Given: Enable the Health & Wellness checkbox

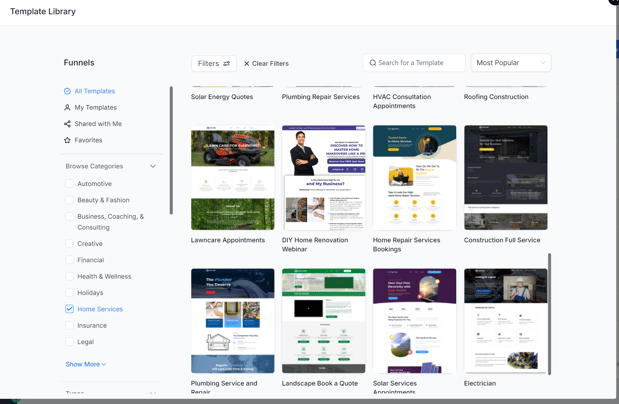Looking at the screenshot, I should (x=70, y=277).
